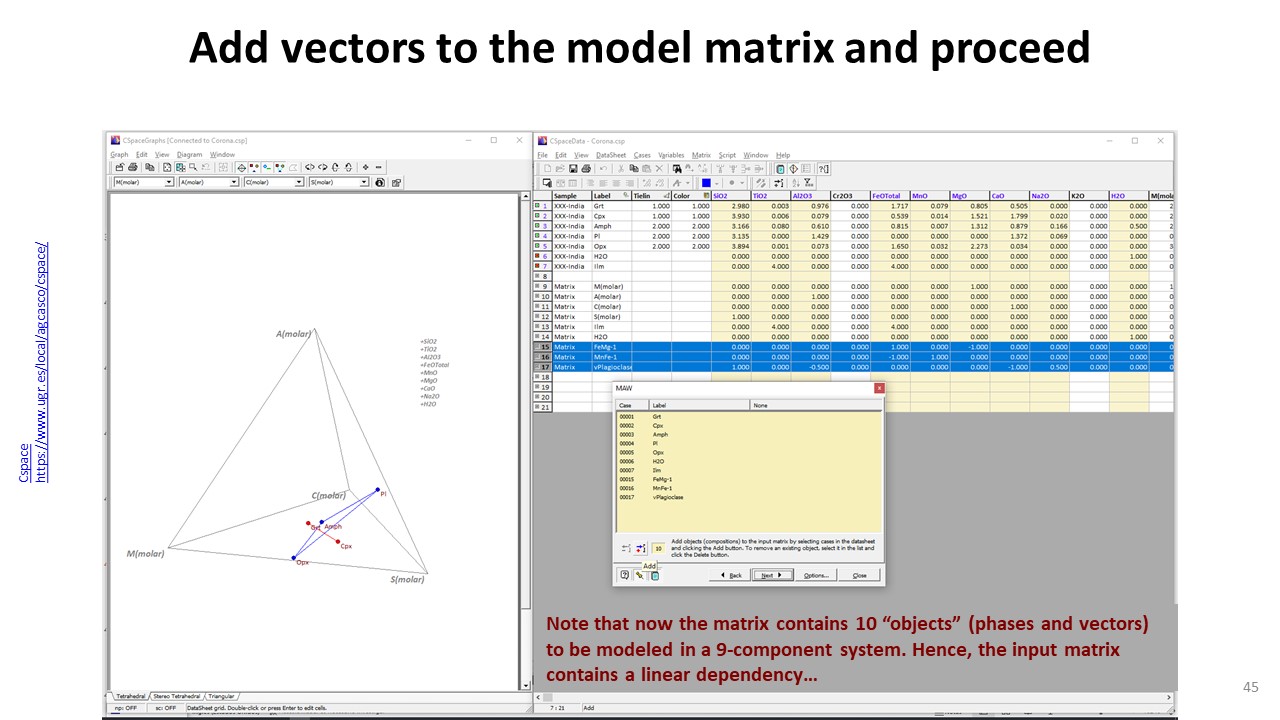Click the zoom magnifier icon in CSpaceGraphs toolbar
Screen dimensions: 1280x720
click(x=192, y=168)
